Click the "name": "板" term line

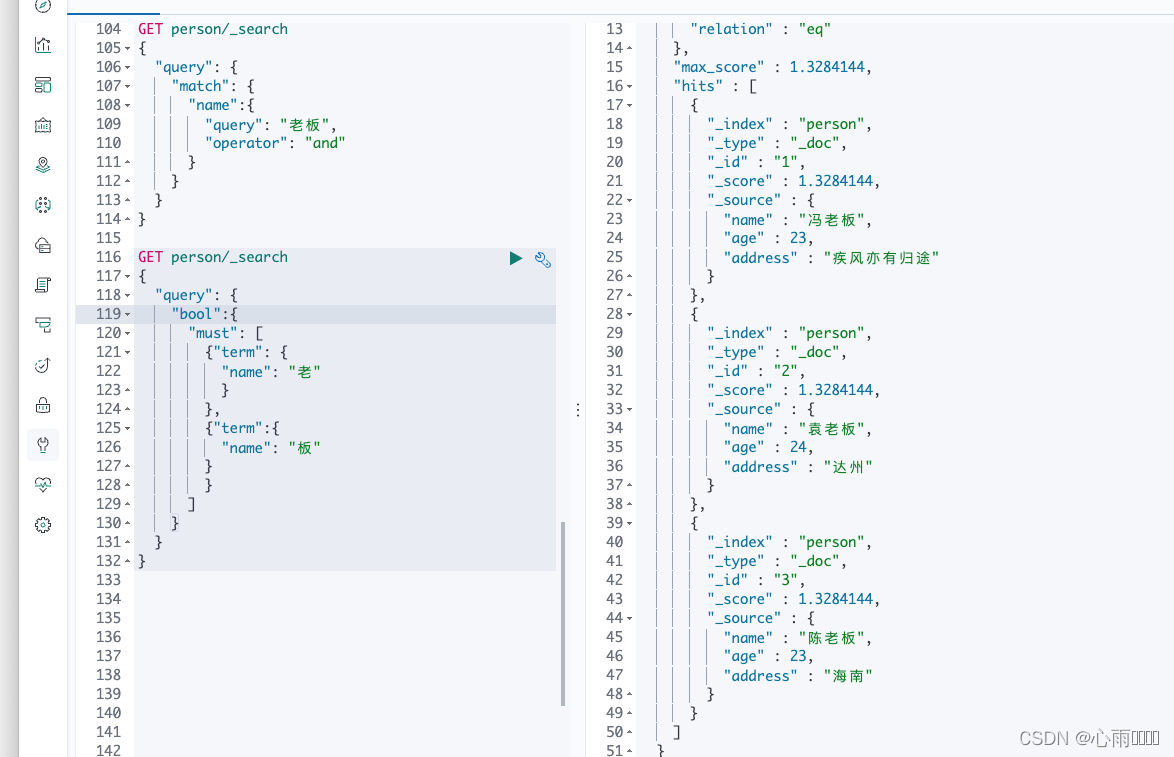point(271,448)
